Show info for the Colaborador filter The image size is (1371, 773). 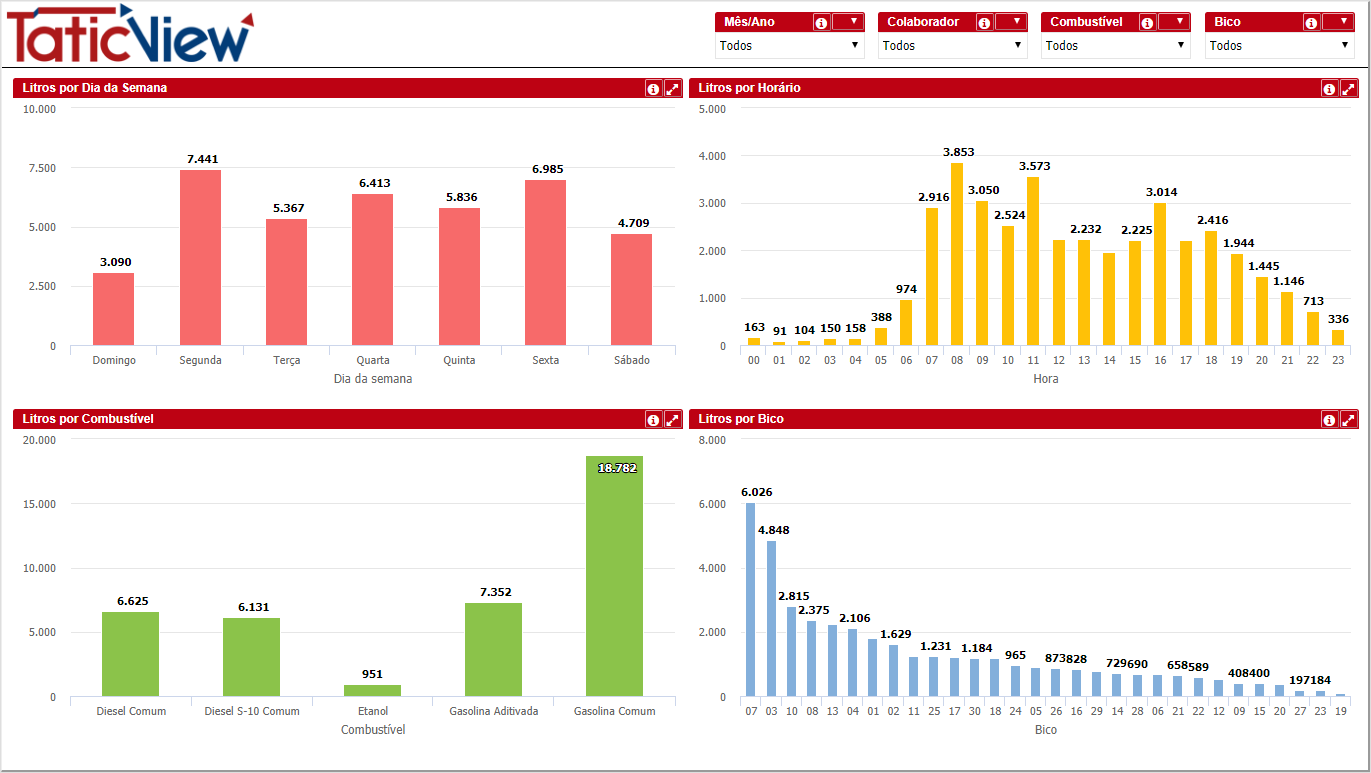[984, 23]
